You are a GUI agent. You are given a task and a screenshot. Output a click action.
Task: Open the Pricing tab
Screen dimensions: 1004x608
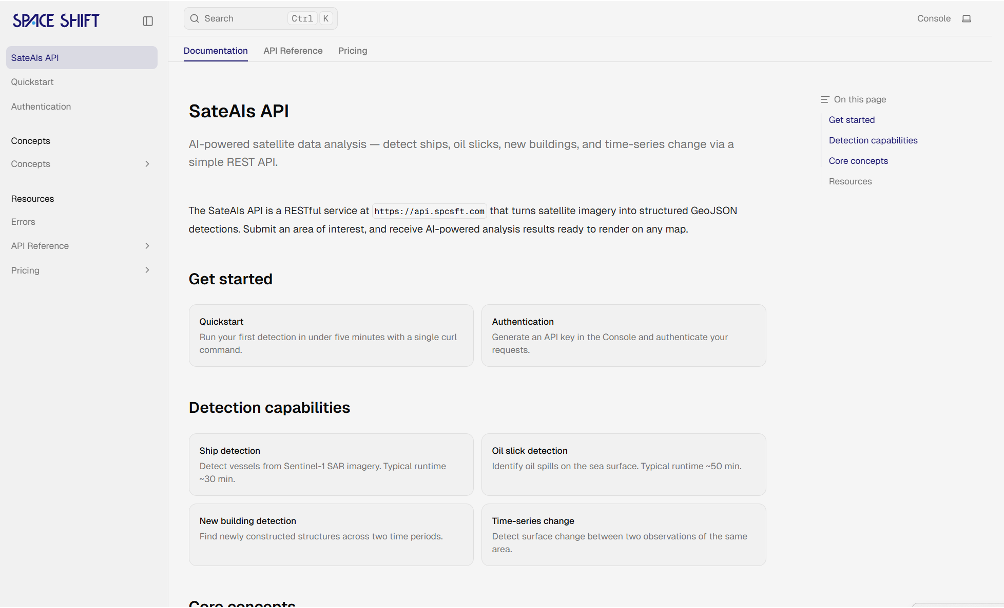[x=352, y=51]
